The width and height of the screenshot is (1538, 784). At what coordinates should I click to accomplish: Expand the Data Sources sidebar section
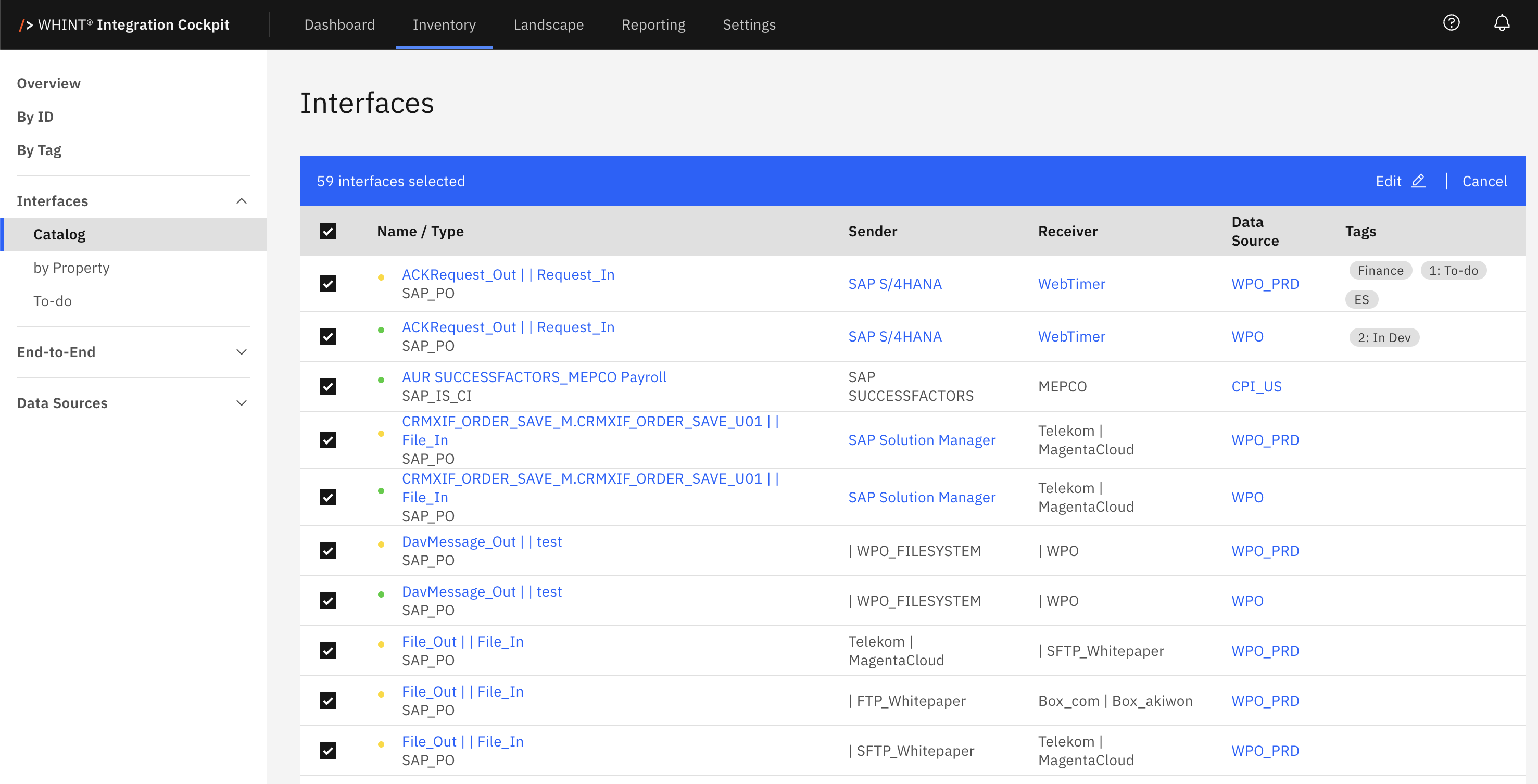click(241, 403)
